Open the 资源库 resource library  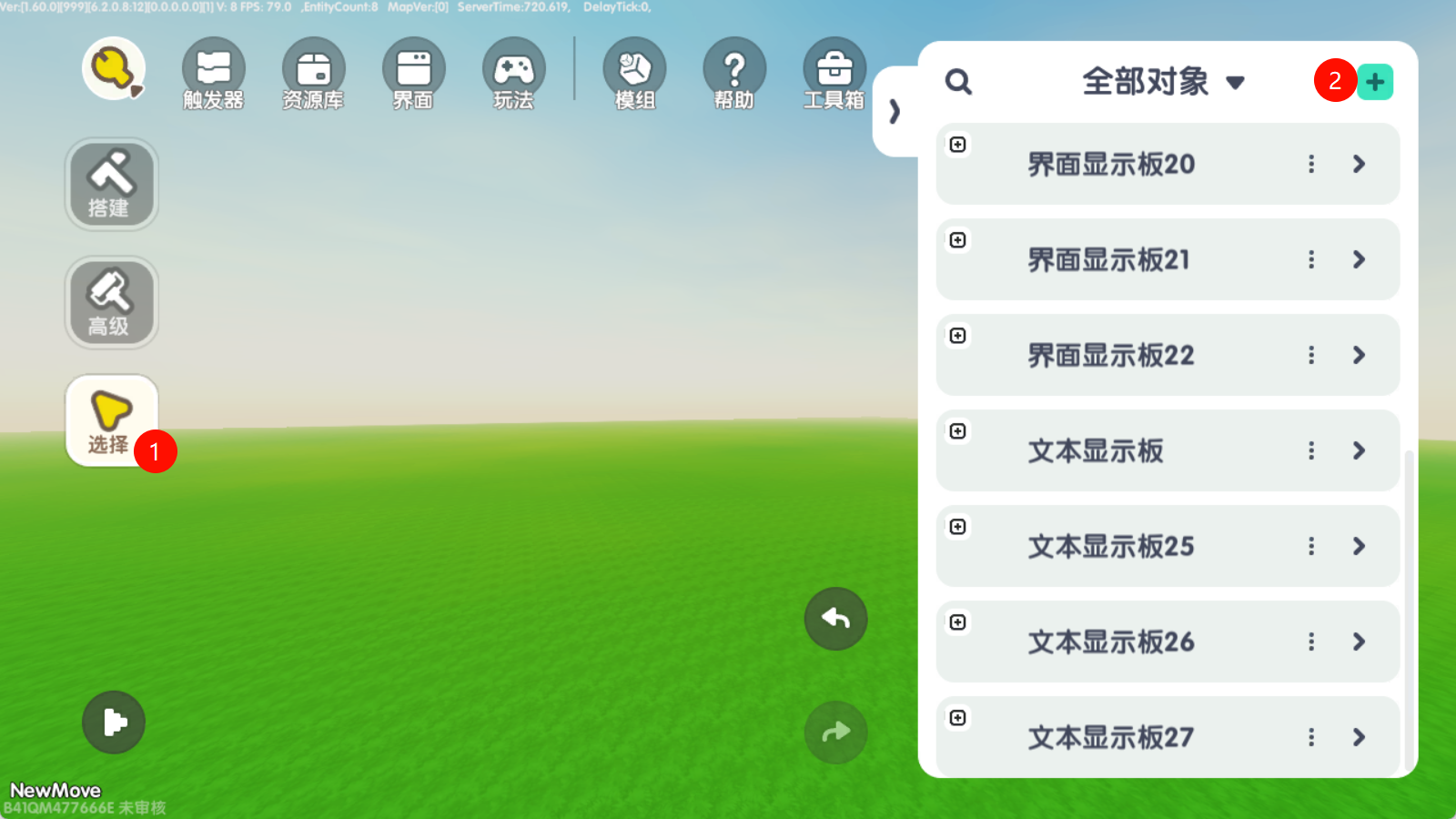pos(313,73)
